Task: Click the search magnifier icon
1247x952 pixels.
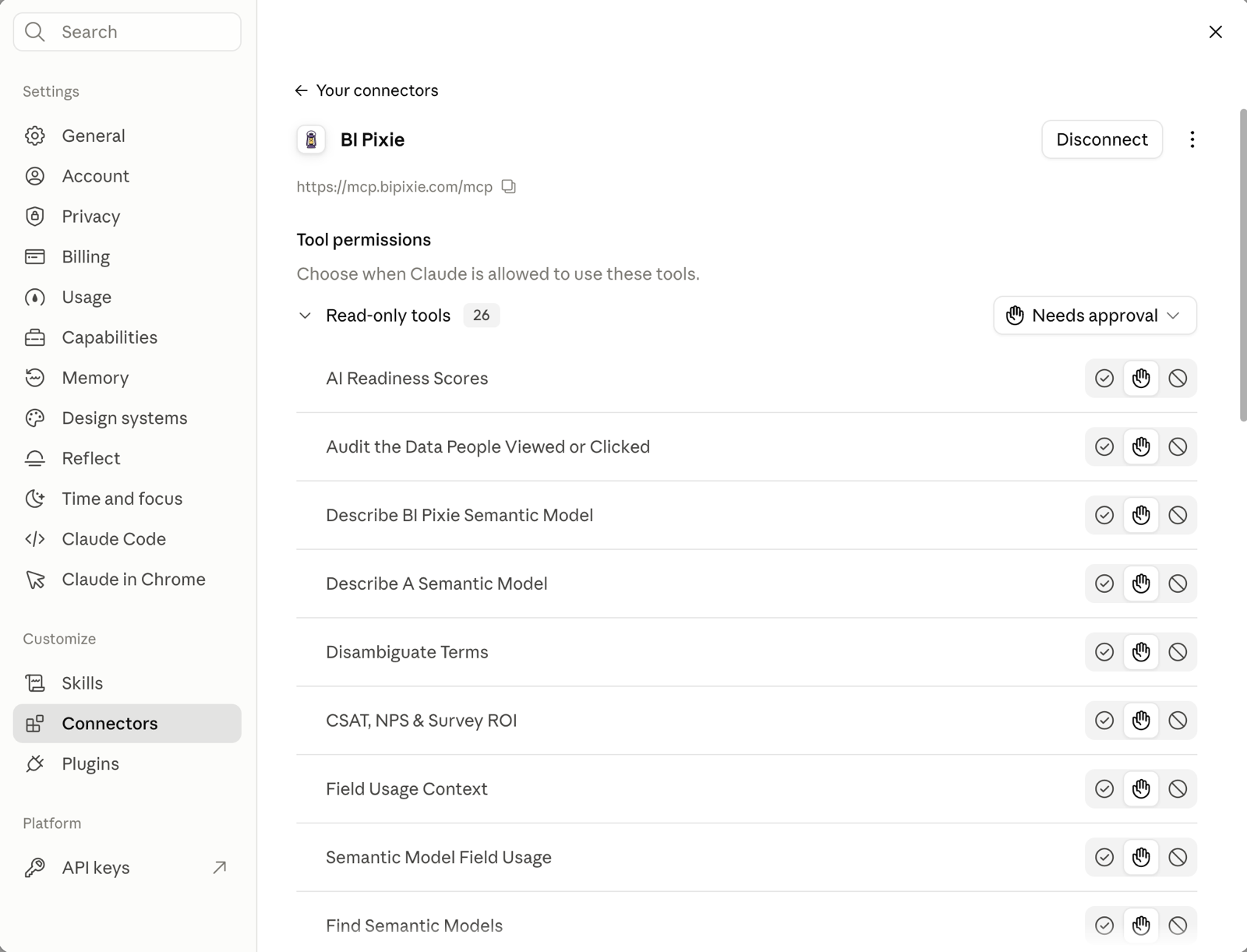Action: coord(35,32)
